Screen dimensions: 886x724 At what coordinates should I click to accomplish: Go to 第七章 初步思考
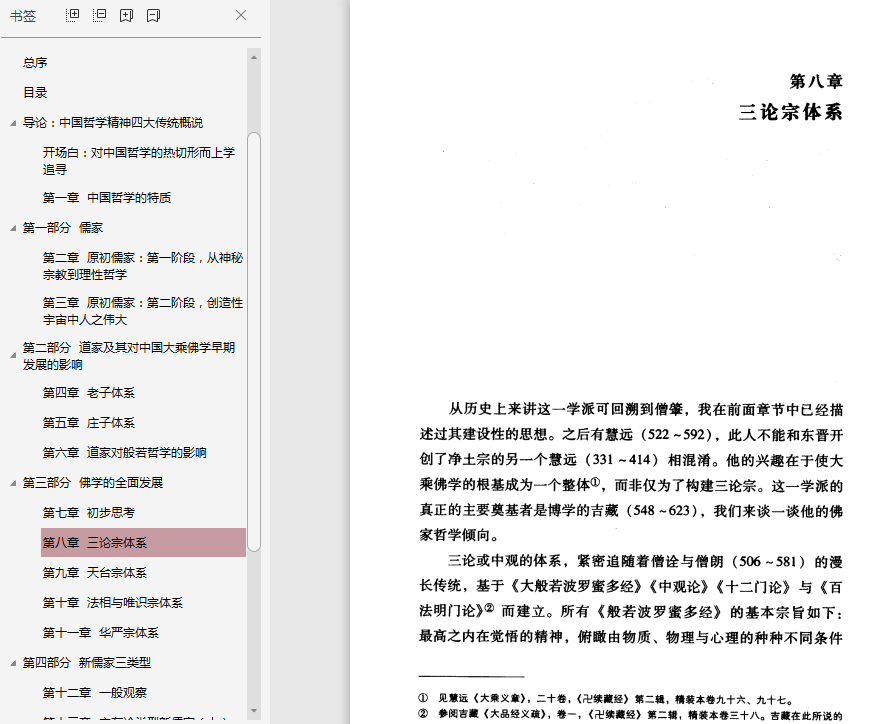pyautogui.click(x=89, y=513)
